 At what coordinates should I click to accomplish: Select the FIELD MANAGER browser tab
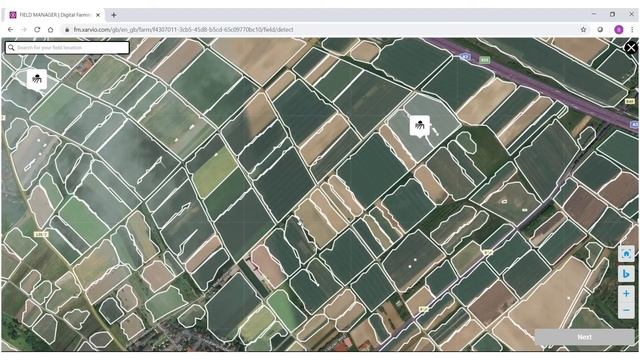(x=54, y=15)
